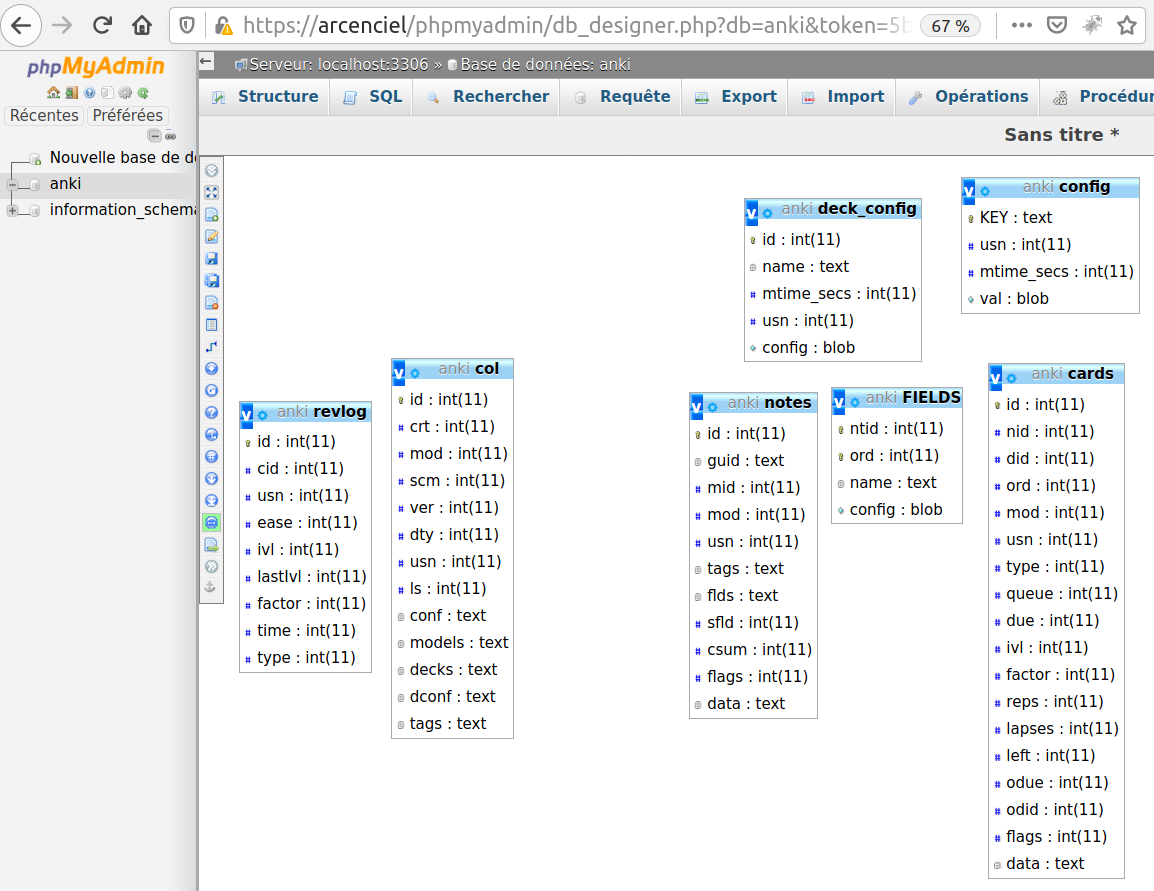
Task: Click Nouvelle base de données link
Action: click(122, 157)
